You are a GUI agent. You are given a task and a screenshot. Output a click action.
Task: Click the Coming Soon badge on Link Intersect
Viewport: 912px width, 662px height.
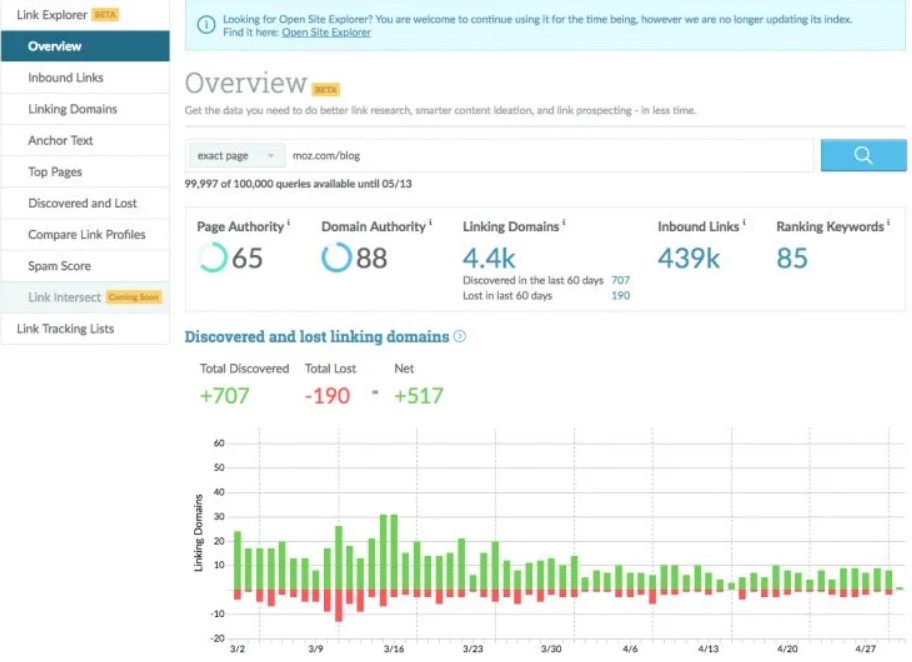pyautogui.click(x=134, y=297)
